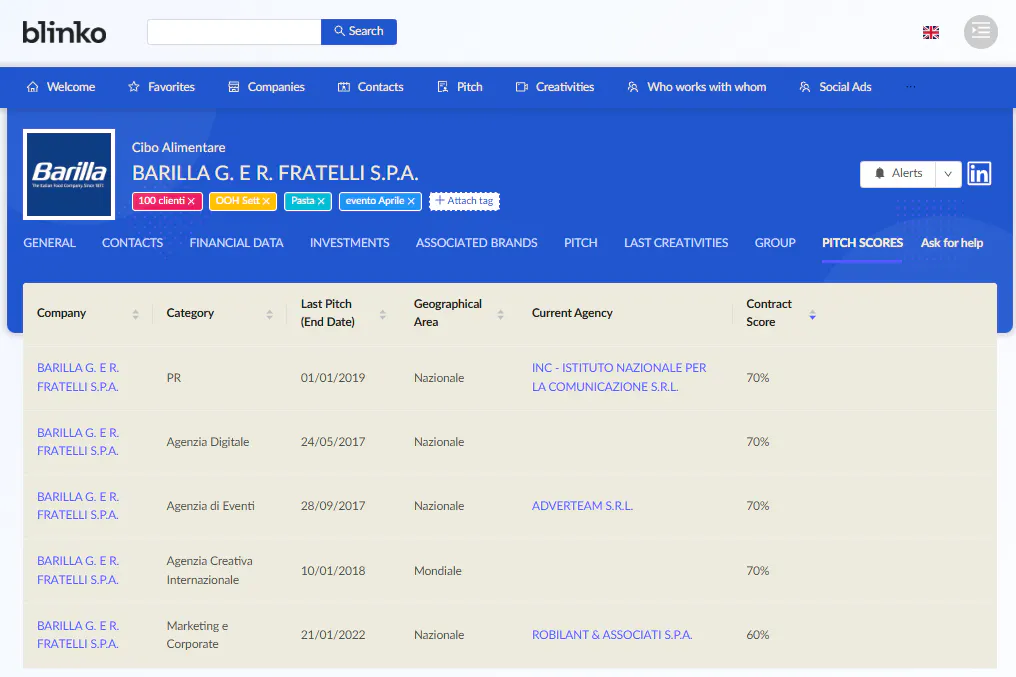Click the 'Current Agency' column header
Viewport: 1016px width, 677px height.
[572, 313]
